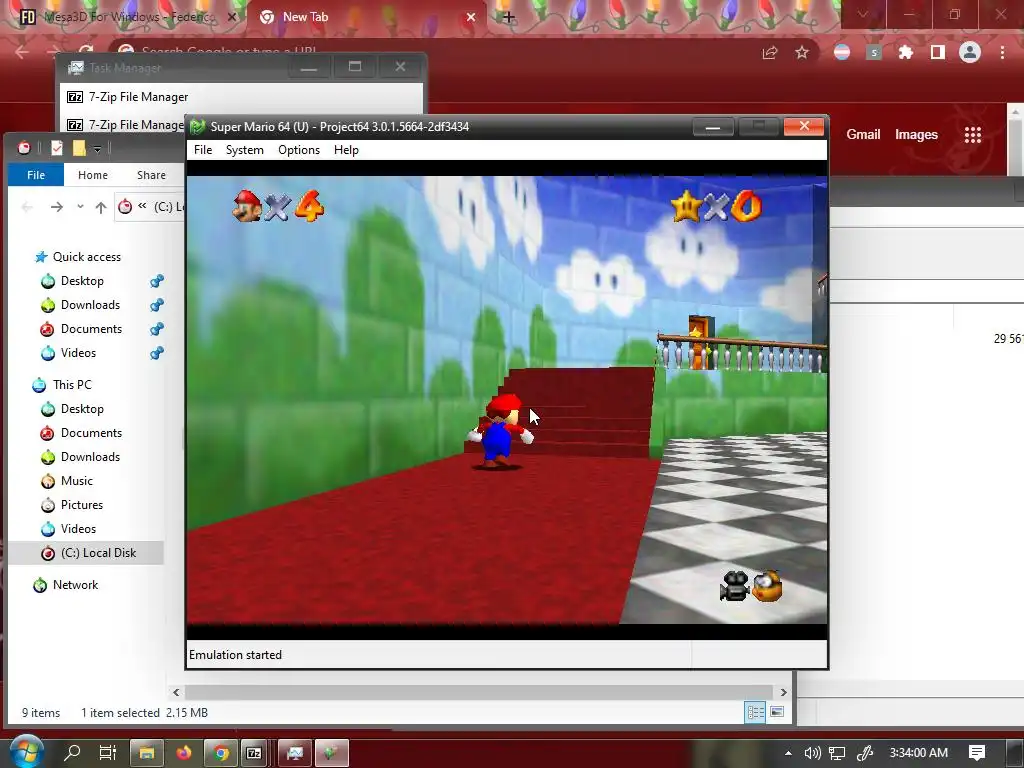Switch to the Home ribbon tab
This screenshot has width=1024, height=768.
click(x=93, y=175)
